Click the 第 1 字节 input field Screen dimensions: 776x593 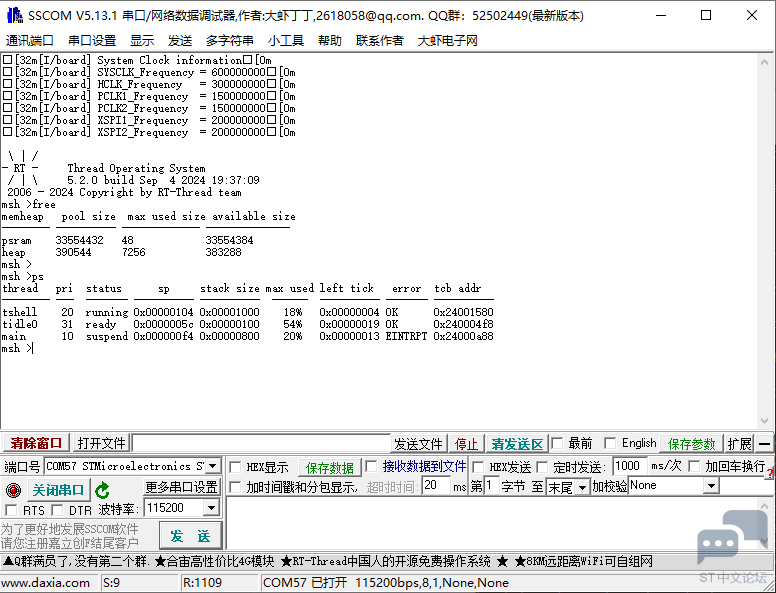(x=491, y=486)
